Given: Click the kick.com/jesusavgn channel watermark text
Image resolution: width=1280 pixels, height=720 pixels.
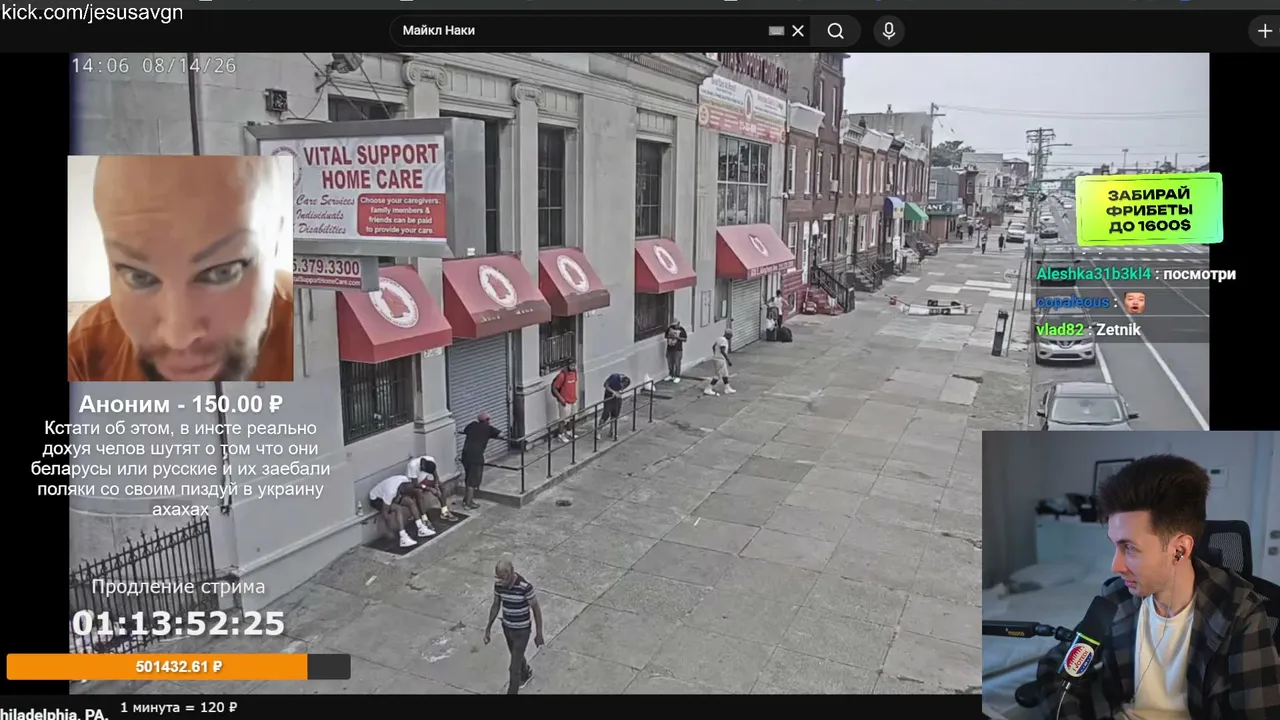Looking at the screenshot, I should (x=92, y=12).
